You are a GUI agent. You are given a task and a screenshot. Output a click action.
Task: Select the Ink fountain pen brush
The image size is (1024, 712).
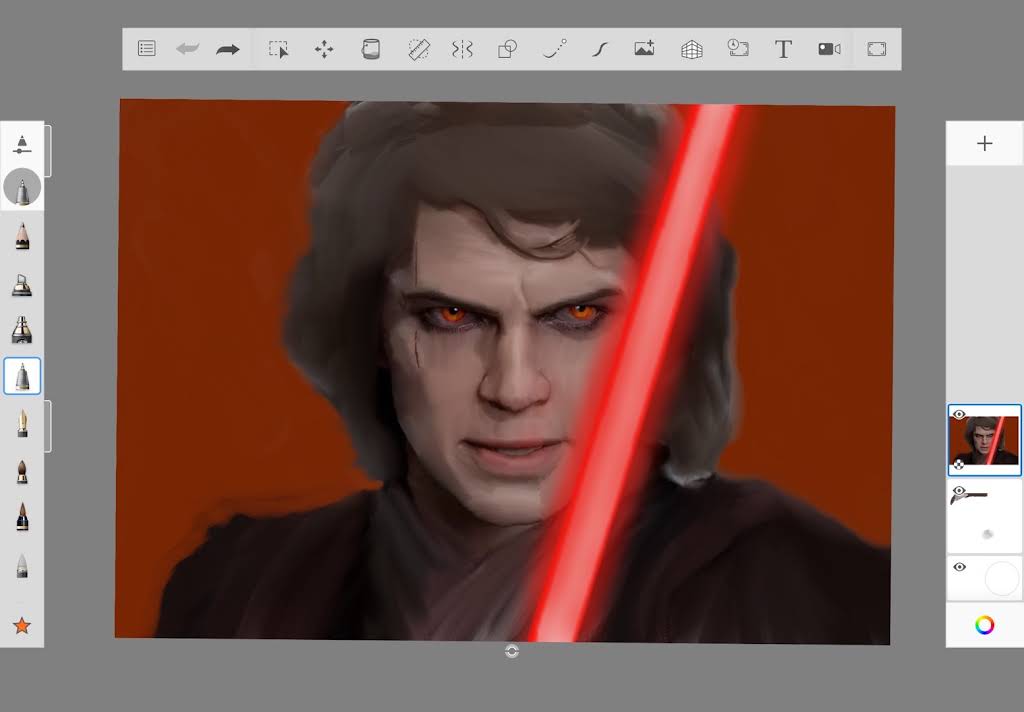point(22,423)
